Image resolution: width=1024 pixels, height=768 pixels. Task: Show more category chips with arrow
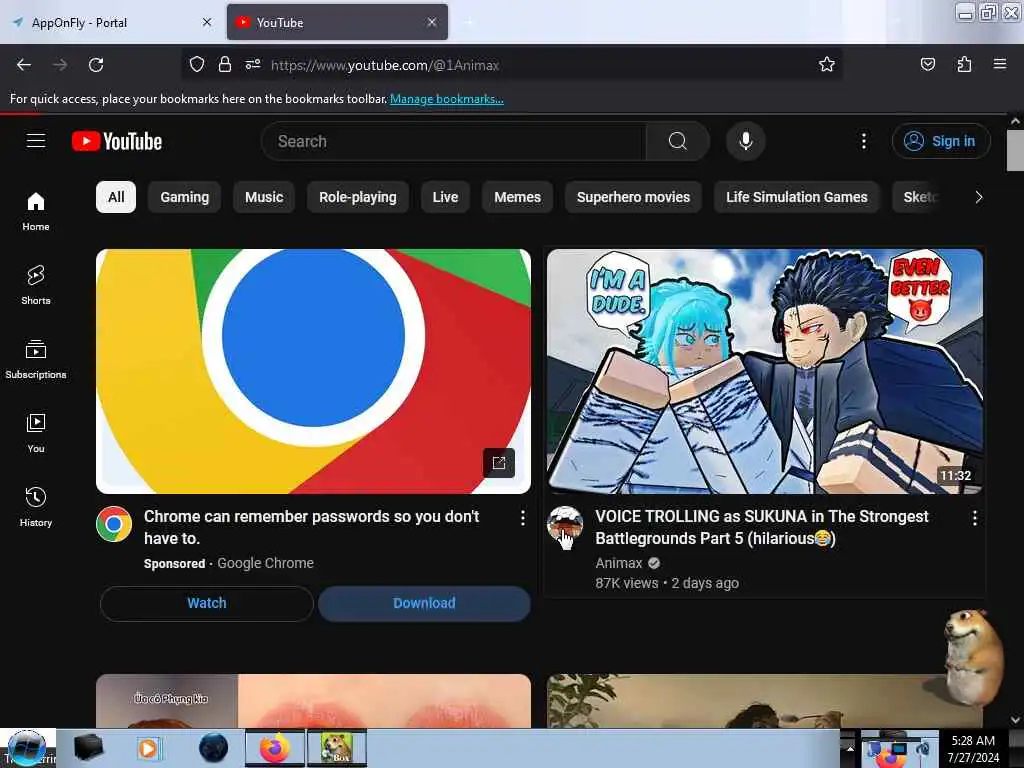[x=978, y=197]
